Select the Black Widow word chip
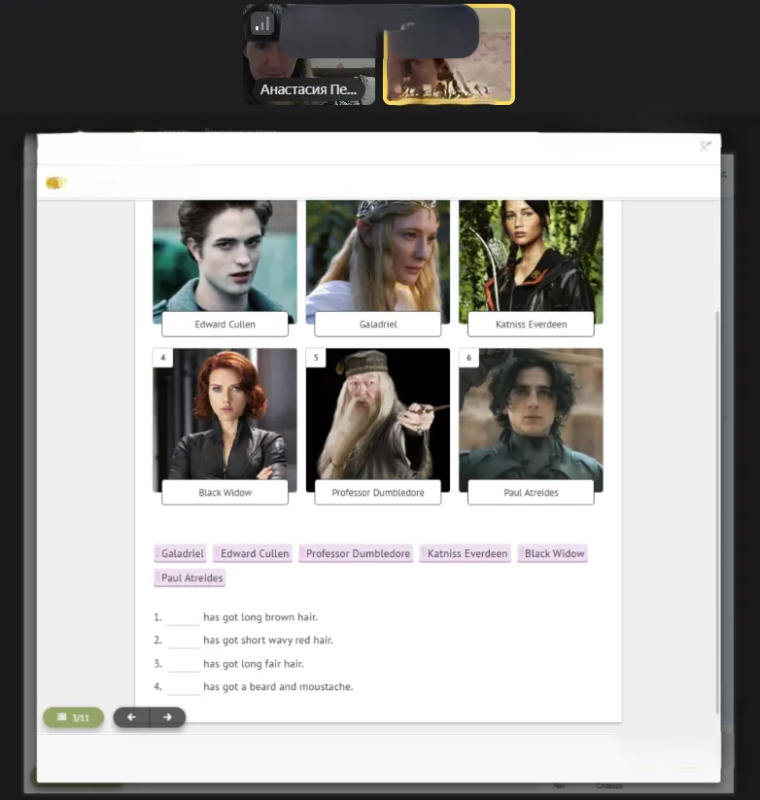 point(552,554)
